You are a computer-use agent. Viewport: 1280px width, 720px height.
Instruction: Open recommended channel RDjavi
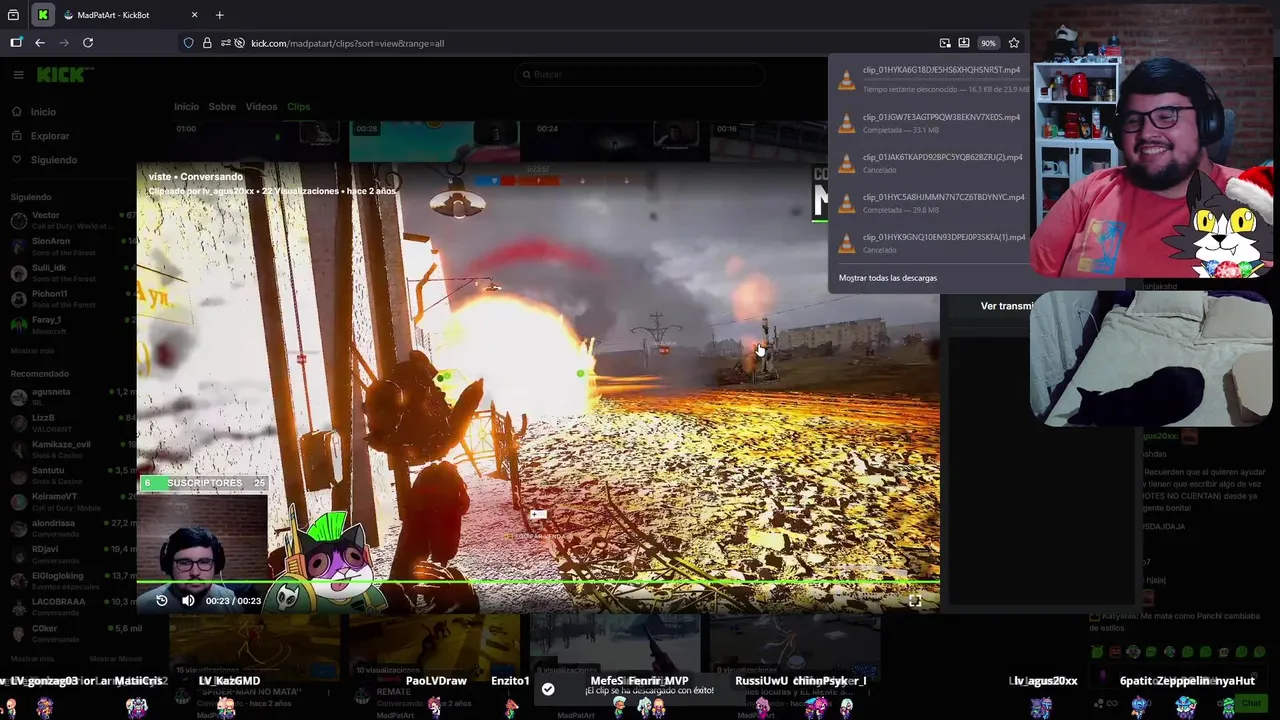click(x=72, y=554)
